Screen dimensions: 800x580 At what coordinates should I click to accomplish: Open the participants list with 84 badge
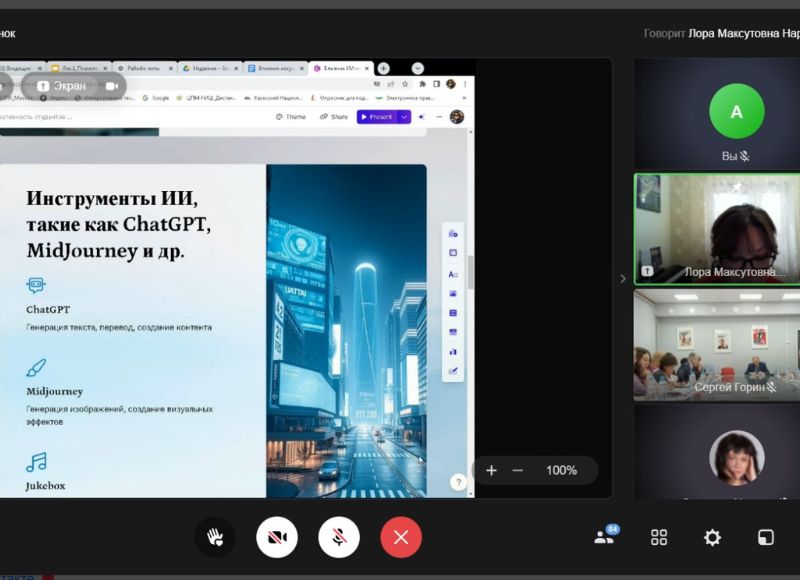click(x=604, y=537)
